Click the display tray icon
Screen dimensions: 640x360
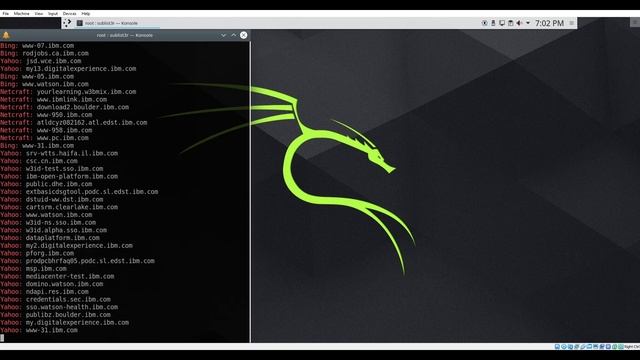click(x=502, y=23)
